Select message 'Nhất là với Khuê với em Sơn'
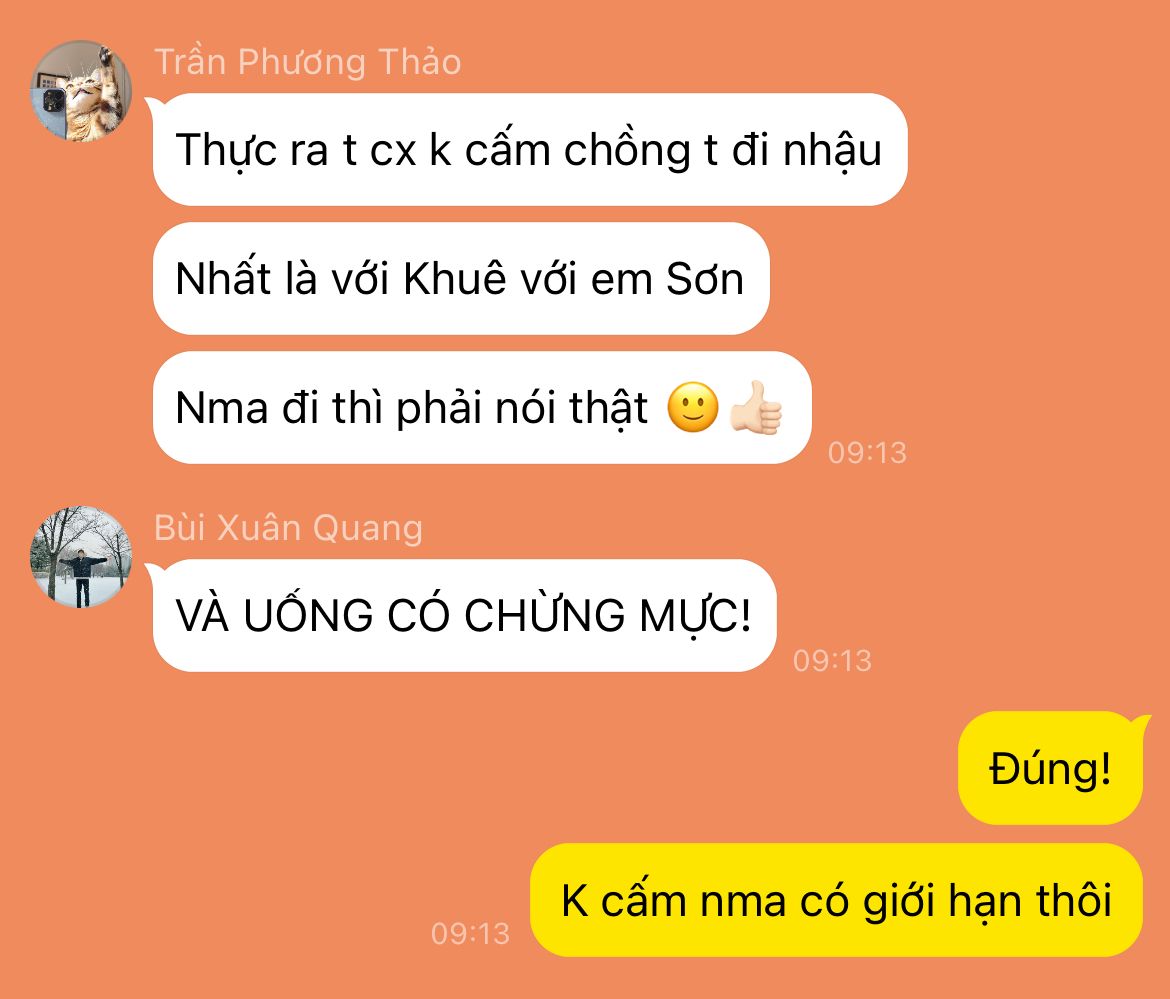 pyautogui.click(x=460, y=278)
